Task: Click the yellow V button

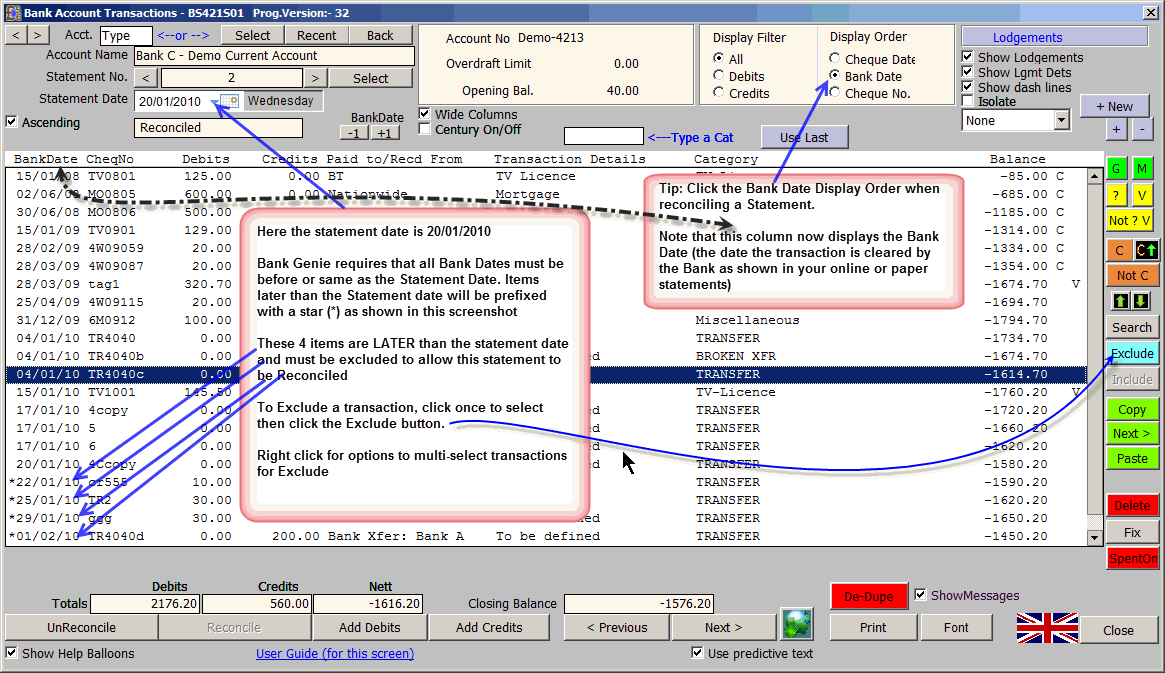Action: pyautogui.click(x=1142, y=195)
